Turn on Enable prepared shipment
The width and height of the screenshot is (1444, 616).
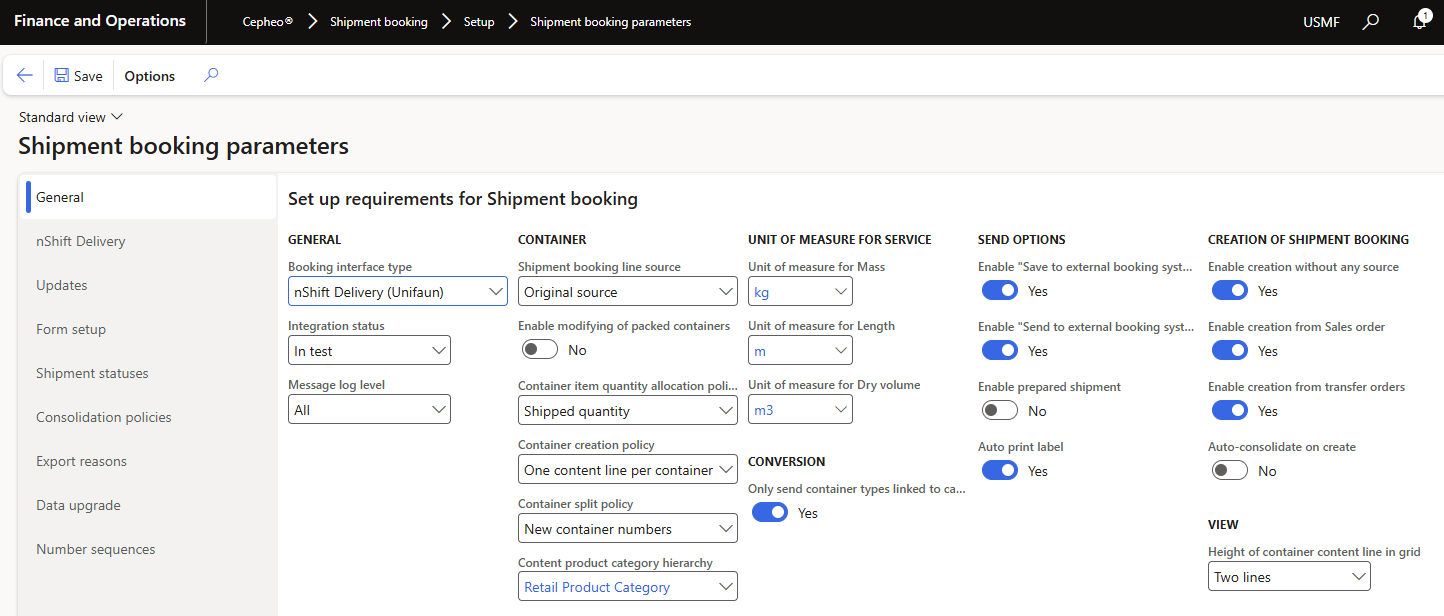(x=999, y=410)
